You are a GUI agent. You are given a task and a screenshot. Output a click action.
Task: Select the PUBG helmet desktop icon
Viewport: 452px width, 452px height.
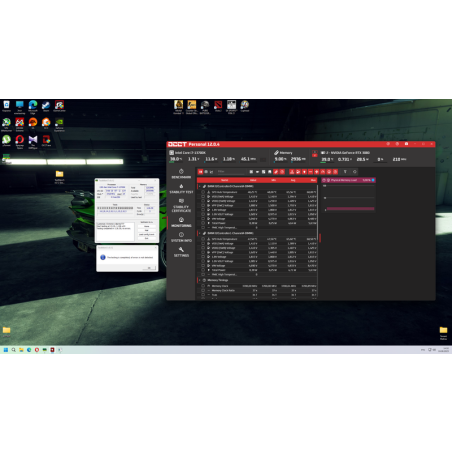(205, 107)
